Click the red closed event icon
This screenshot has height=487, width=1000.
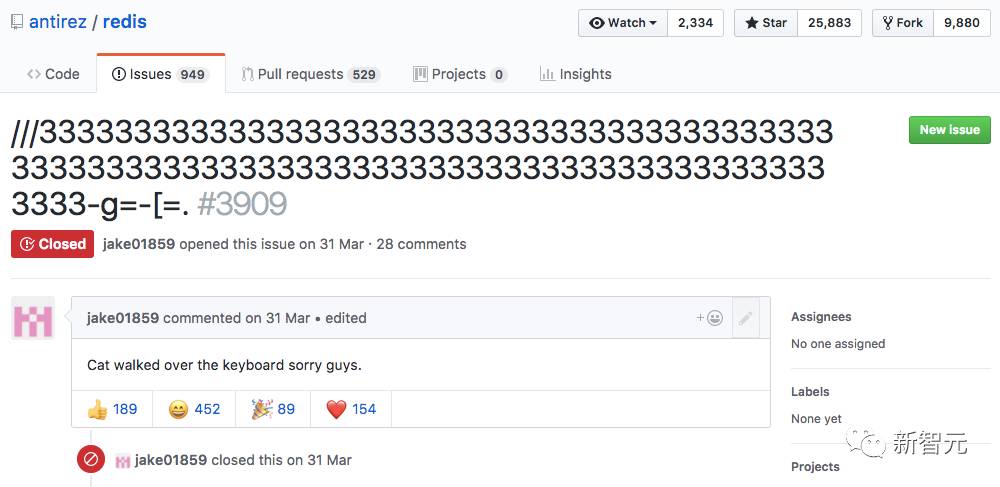(x=91, y=460)
